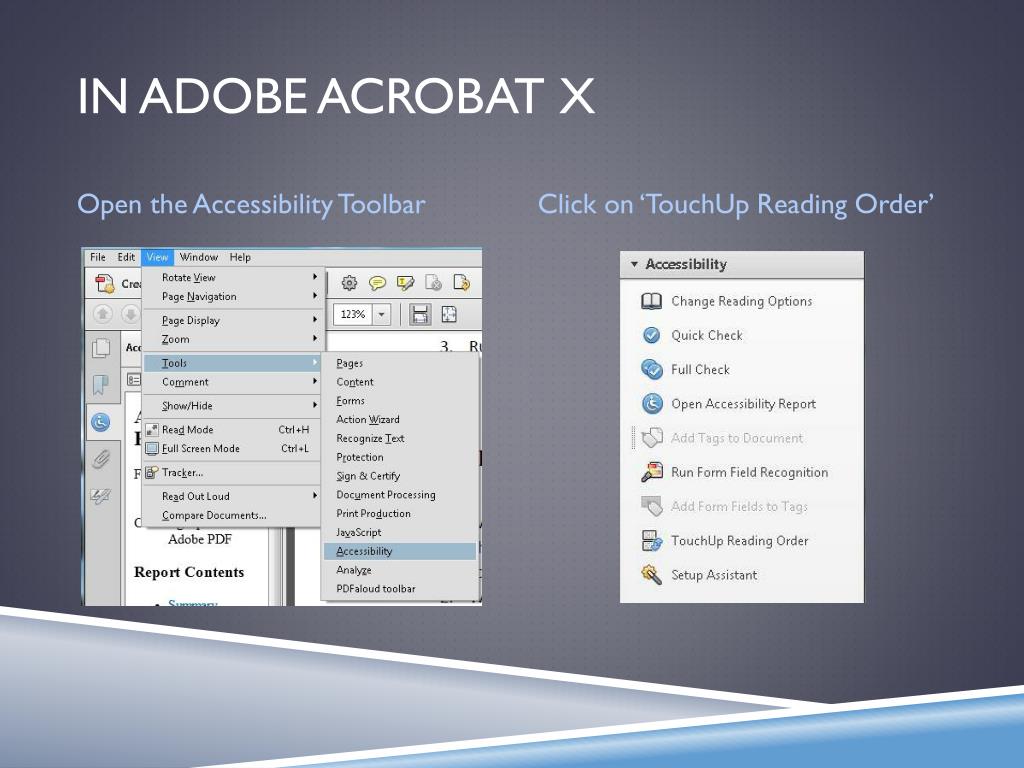Open the File menu

(x=98, y=257)
